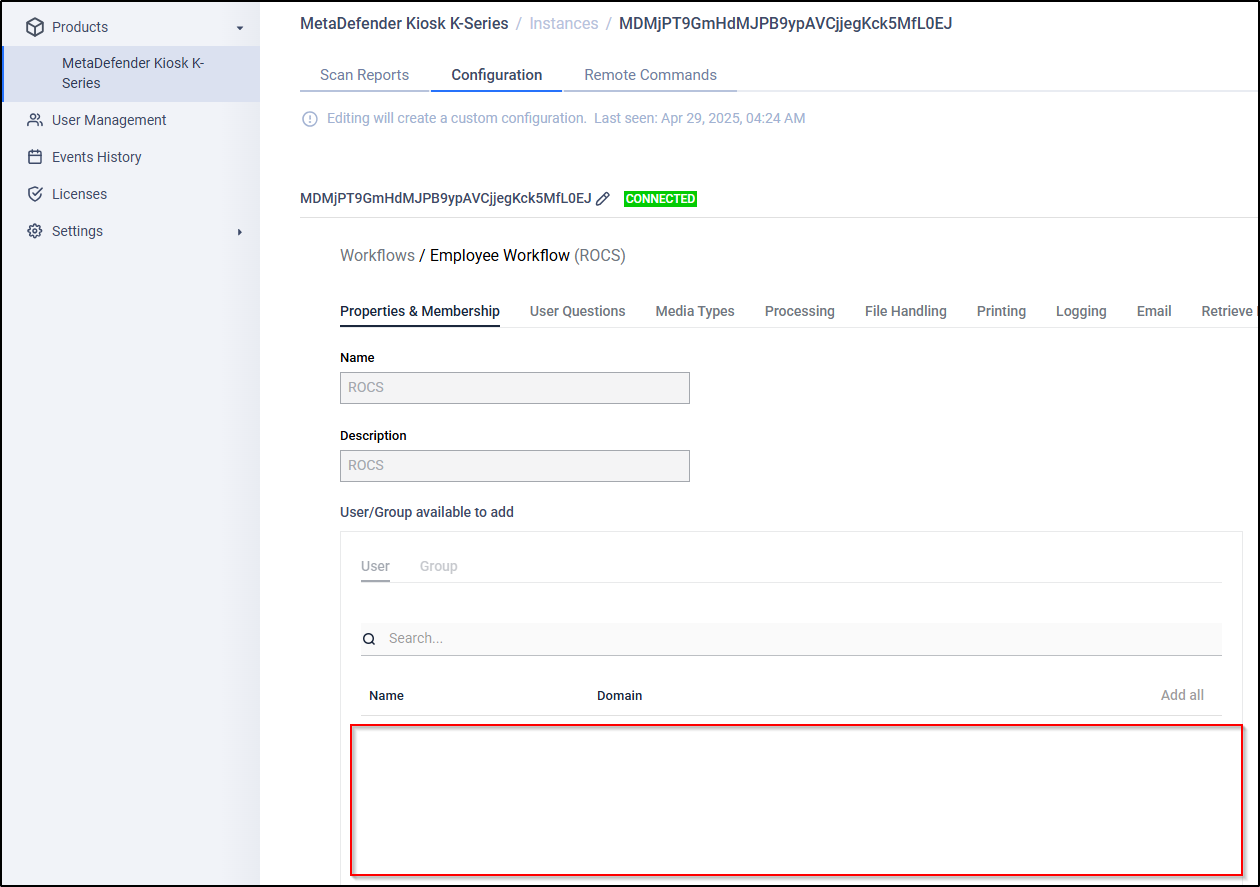Screen dimensions: 1260x887
Task: Open Events History
Action: pyautogui.click(x=97, y=157)
